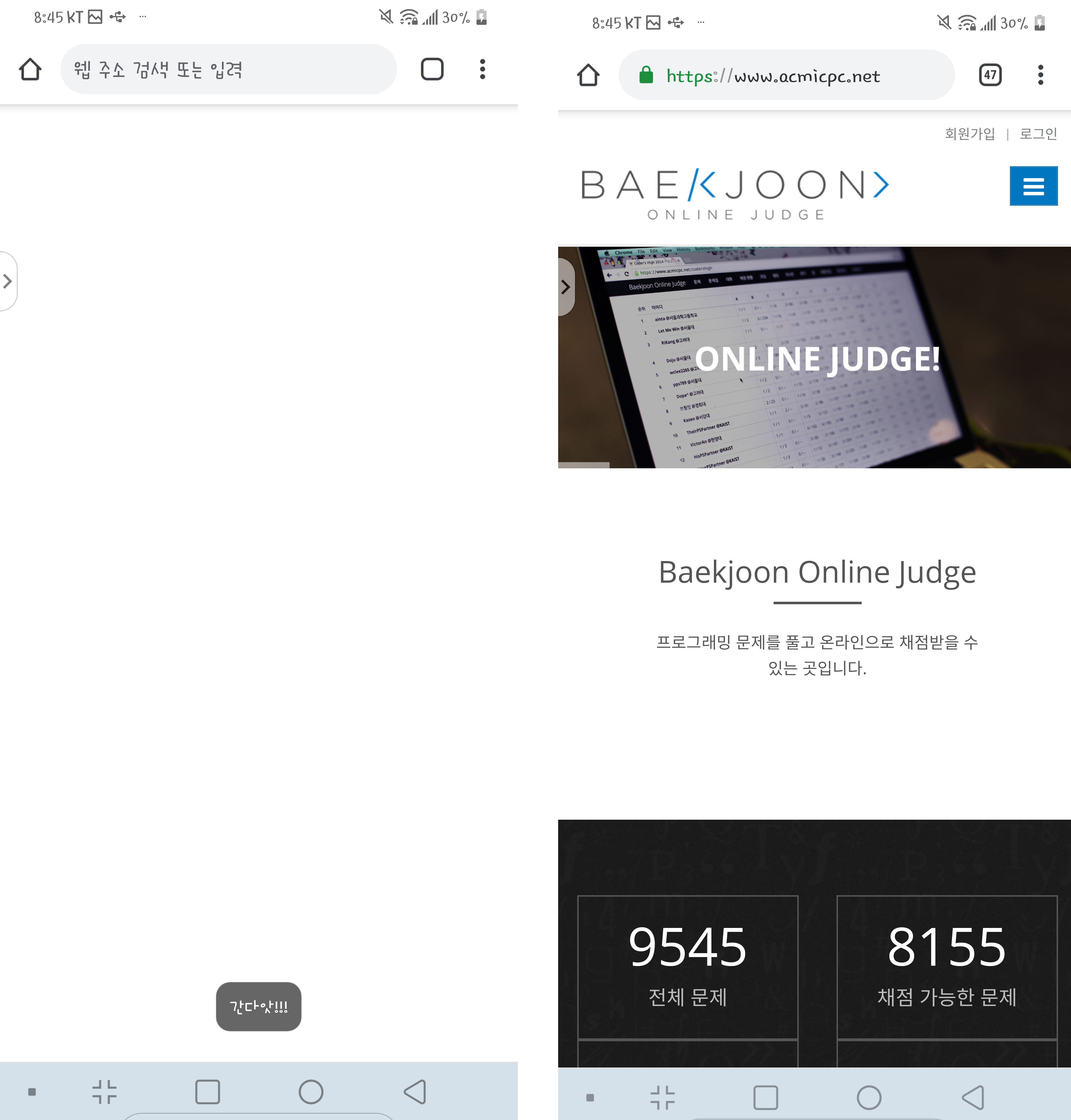Viewport: 1071px width, 1120px height.
Task: Click the 로그인 login link
Action: click(1038, 134)
